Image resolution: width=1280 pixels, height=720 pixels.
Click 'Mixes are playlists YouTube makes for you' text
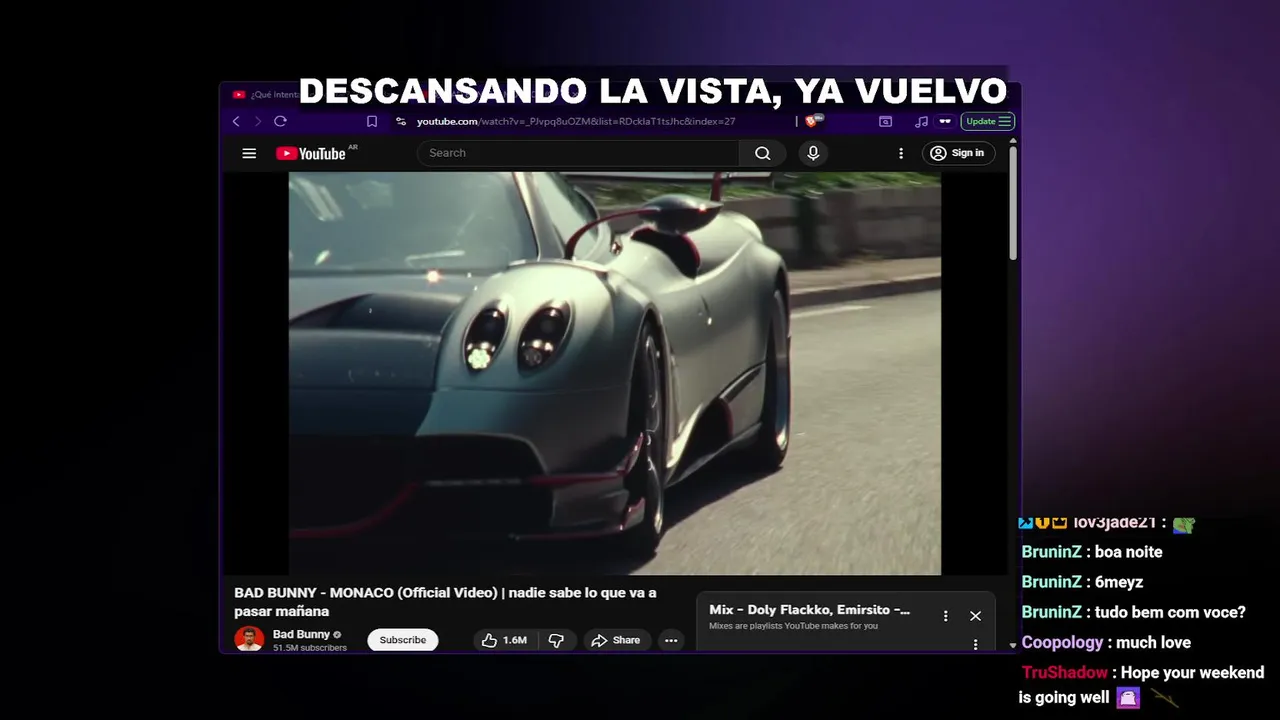[x=793, y=626]
